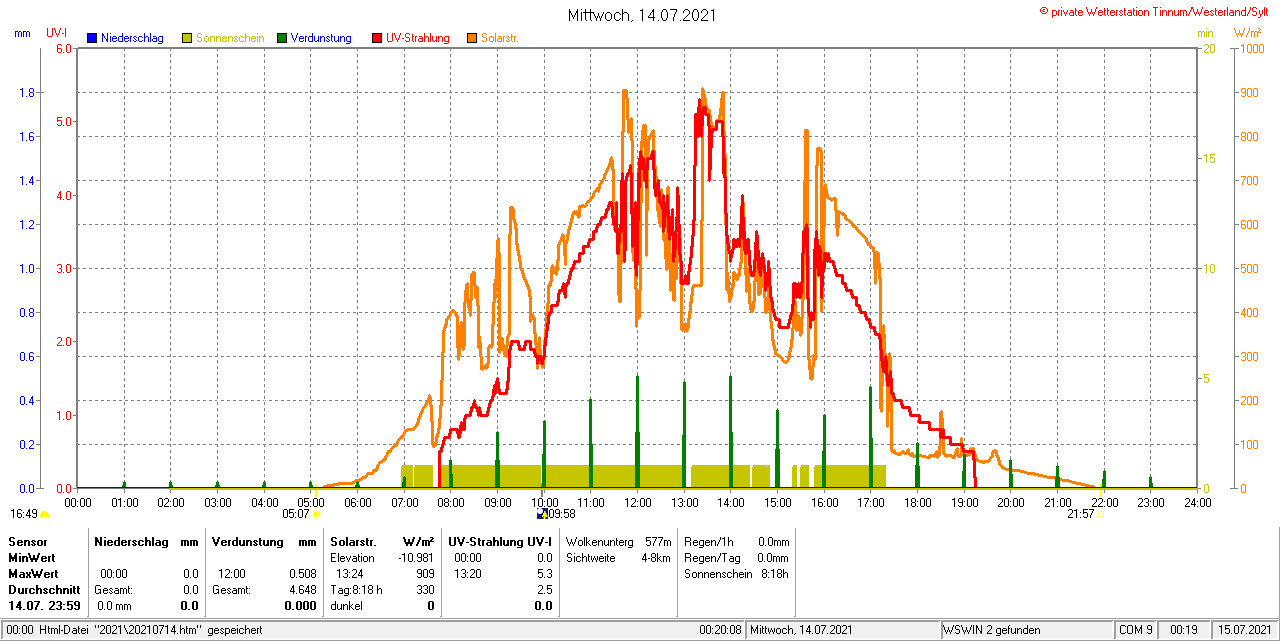
Task: Click the moon icon next to 16:49
Action: coord(44,514)
